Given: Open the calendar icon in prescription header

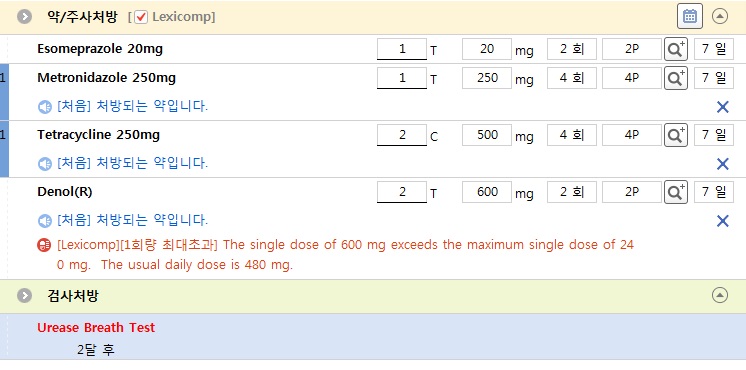Looking at the screenshot, I should (689, 16).
